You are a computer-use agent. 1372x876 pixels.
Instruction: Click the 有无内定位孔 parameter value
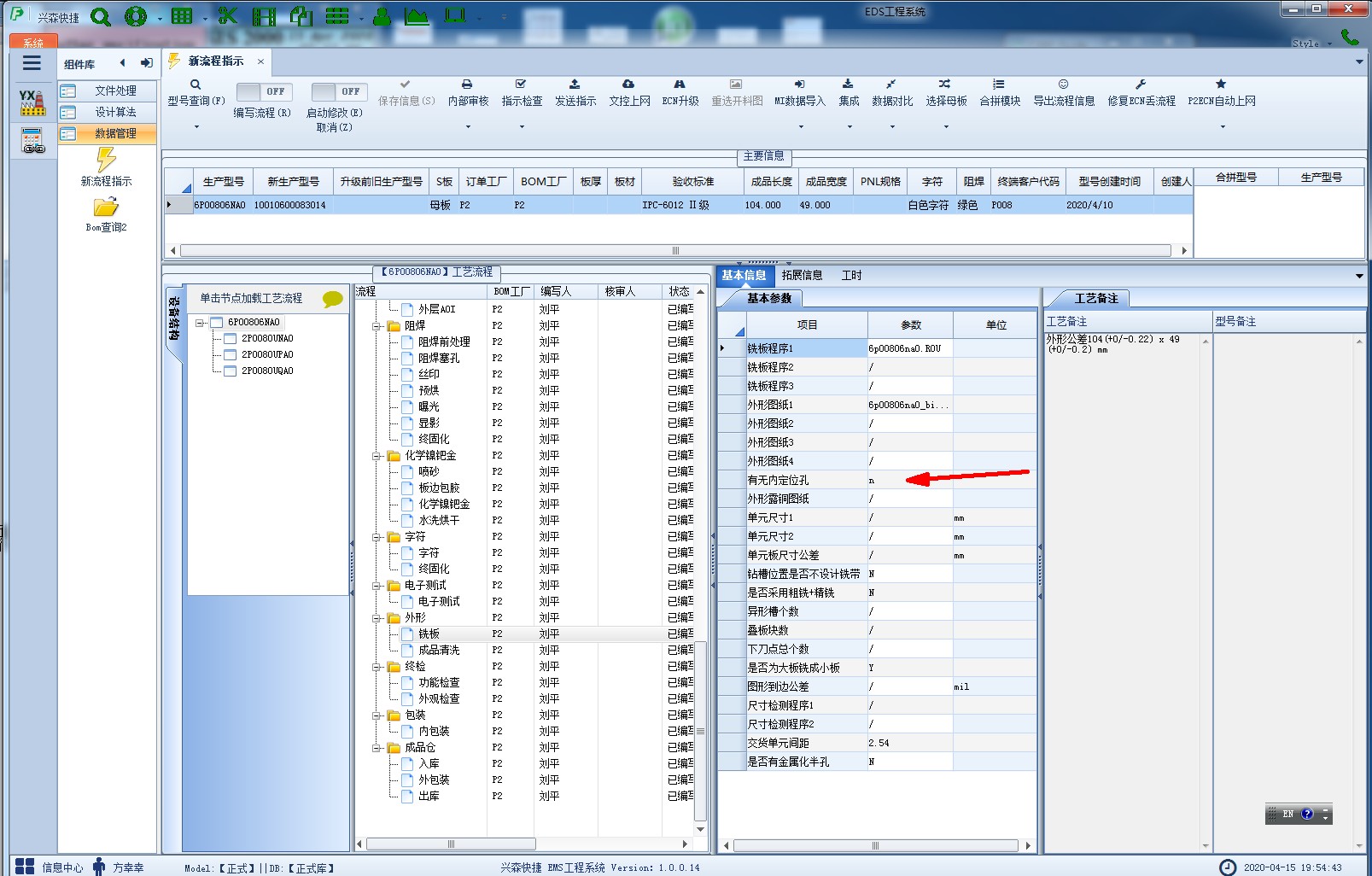click(x=909, y=480)
